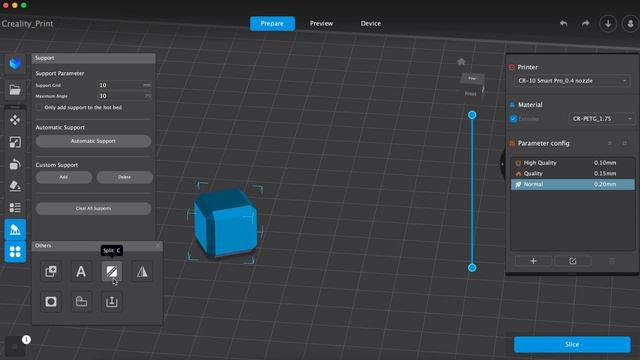Click the Automatic Support button
Screen dimensions: 640x360
click(x=93, y=141)
